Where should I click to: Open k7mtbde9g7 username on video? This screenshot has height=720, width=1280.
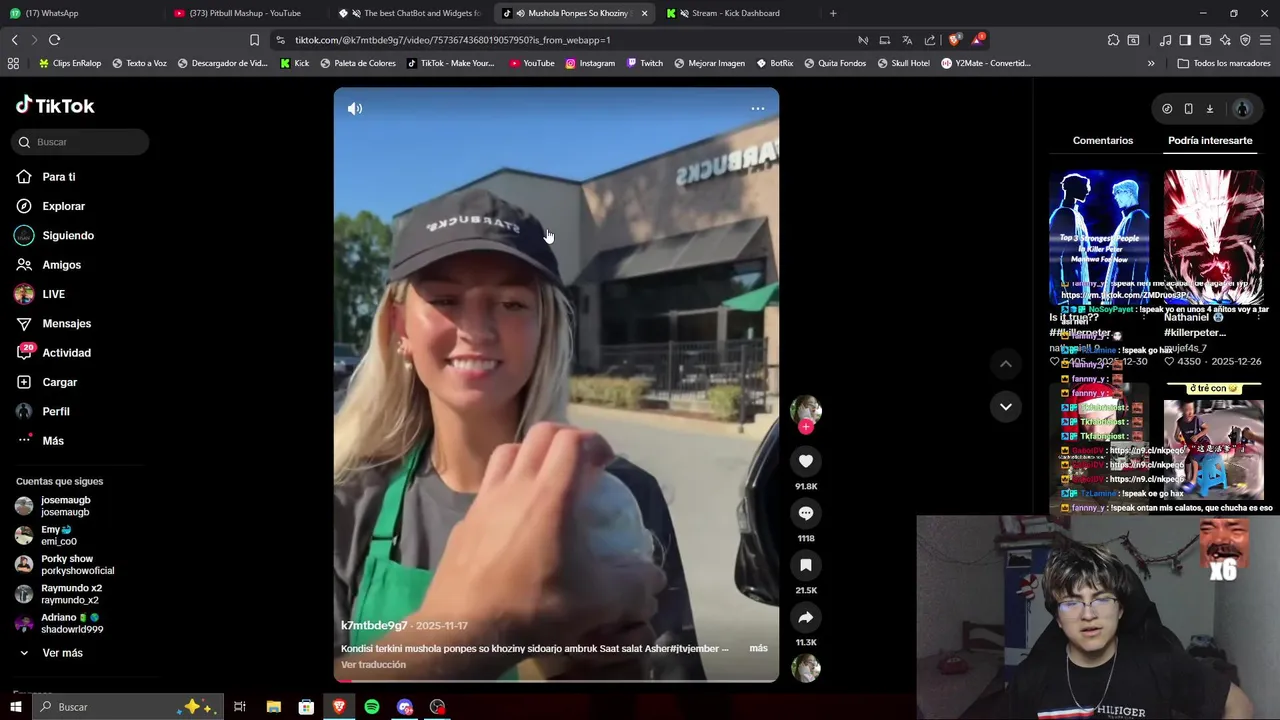coord(374,626)
